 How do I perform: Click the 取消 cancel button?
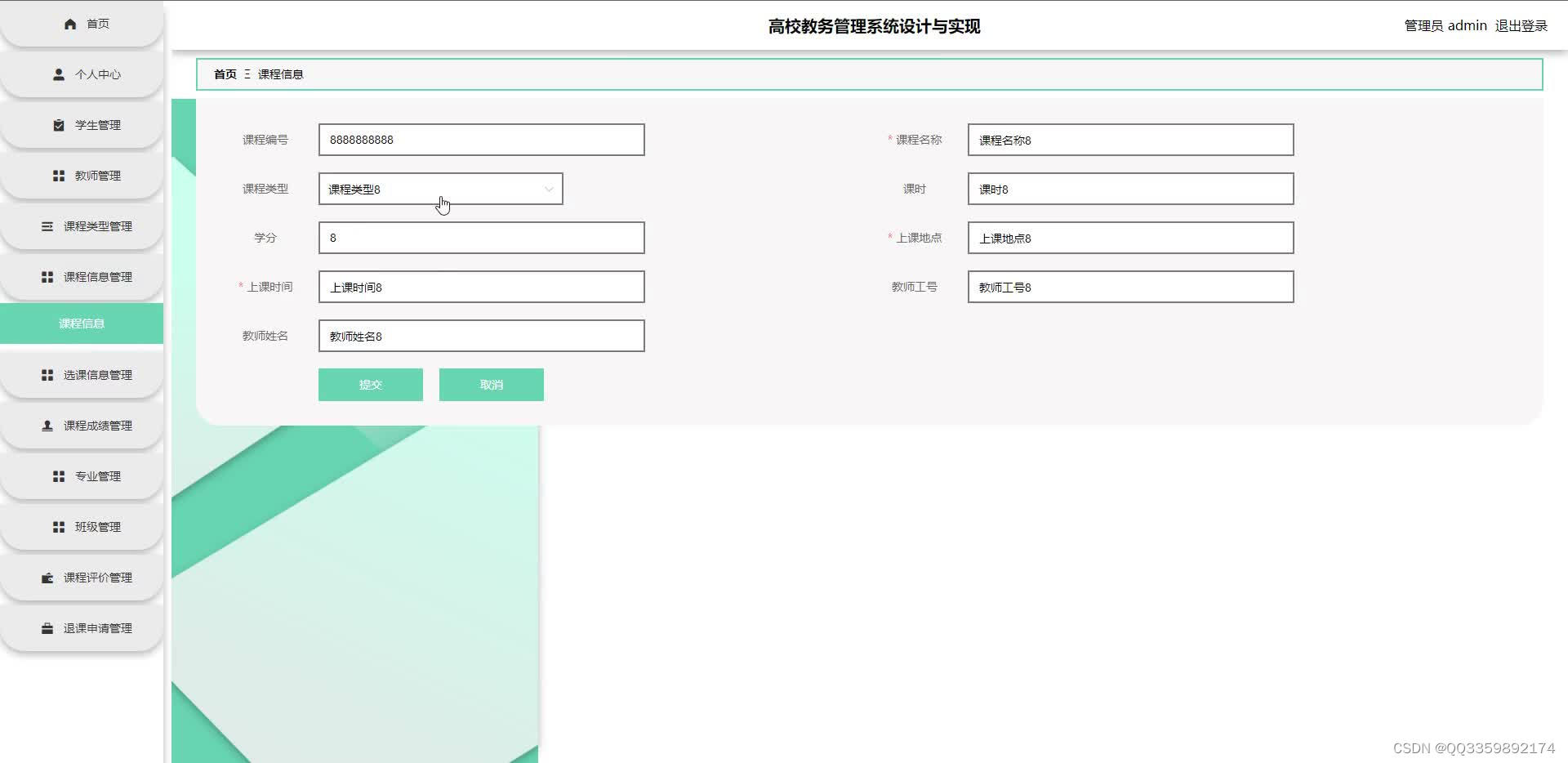[x=492, y=385]
